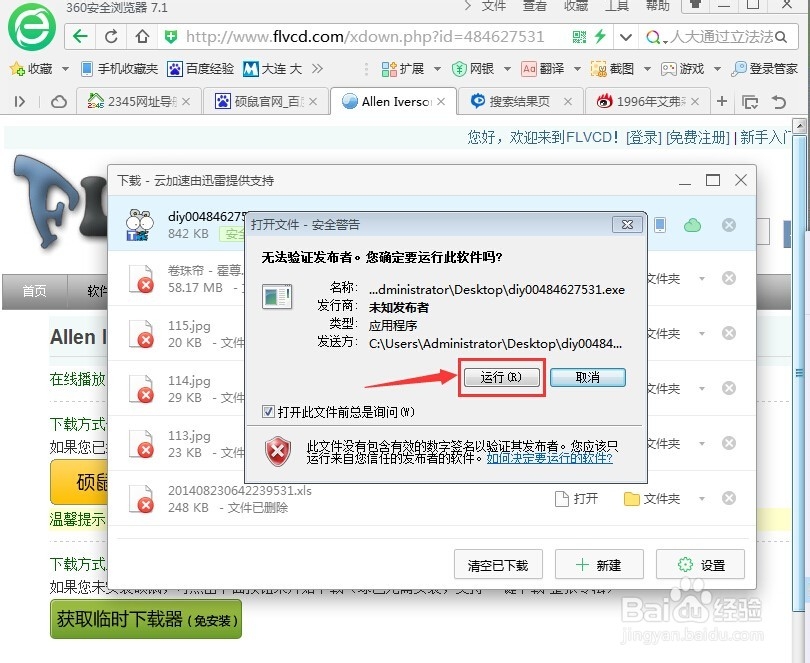The height and width of the screenshot is (663, 810).
Task: Toggle the sidebar panel icon left of tabs
Action: click(20, 102)
